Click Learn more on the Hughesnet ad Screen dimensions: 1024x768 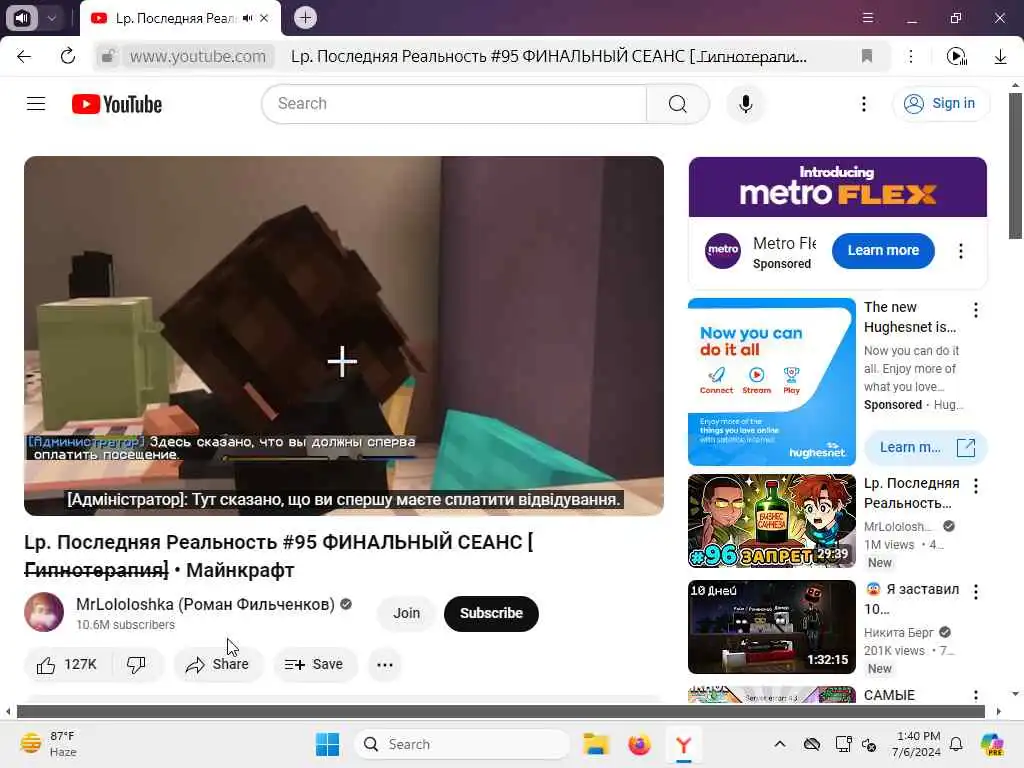point(925,447)
